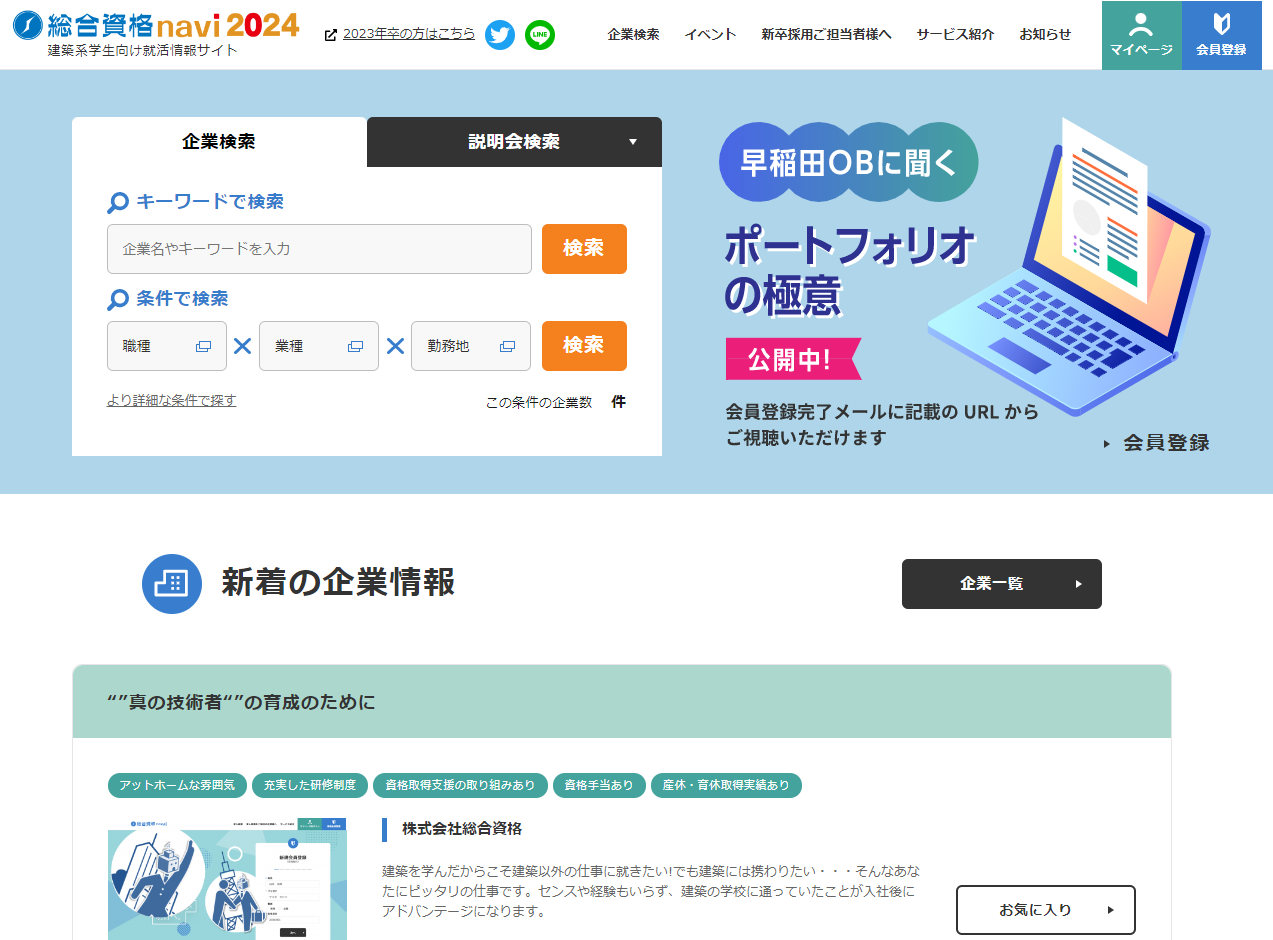1273x940 pixels.
Task: Click 検索 button beside condition selectors
Action: tap(584, 346)
